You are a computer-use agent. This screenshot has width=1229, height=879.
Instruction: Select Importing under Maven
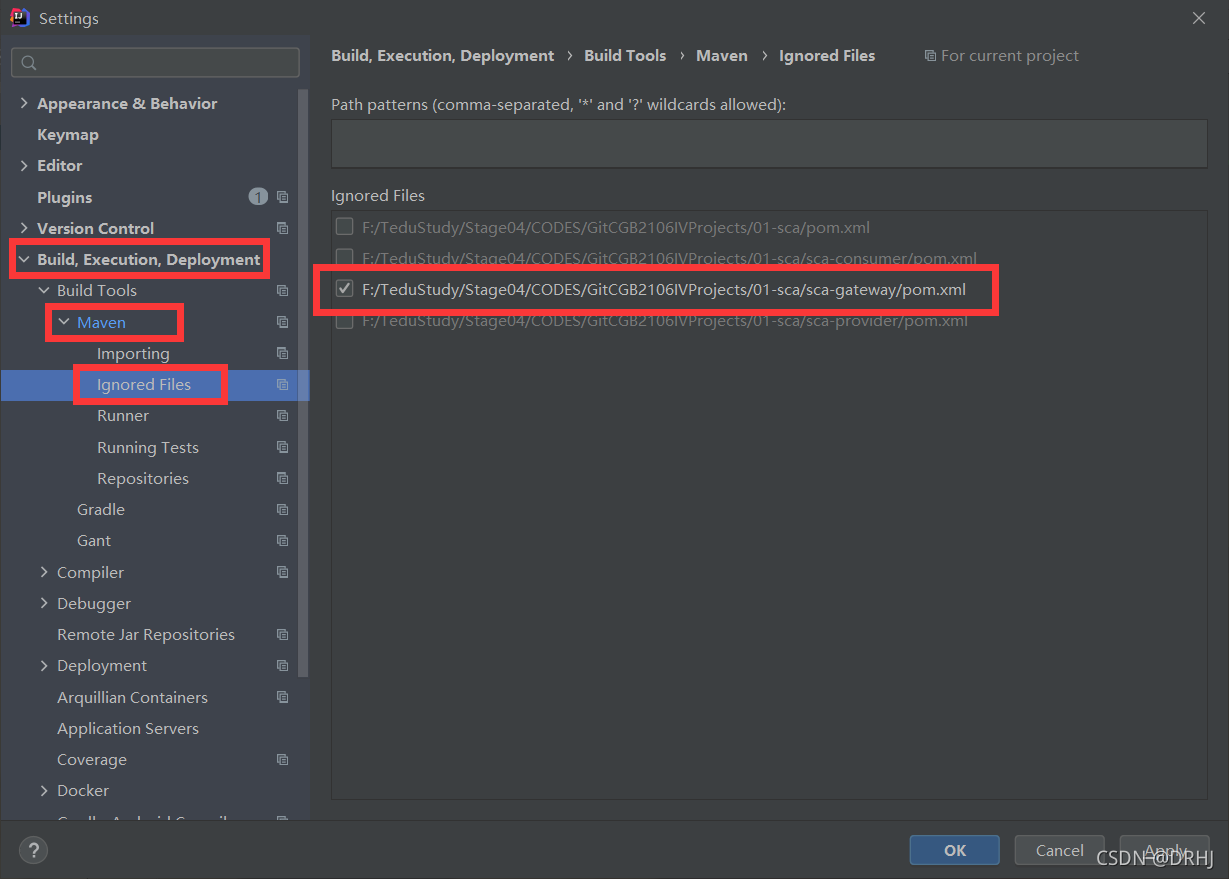[x=133, y=353]
